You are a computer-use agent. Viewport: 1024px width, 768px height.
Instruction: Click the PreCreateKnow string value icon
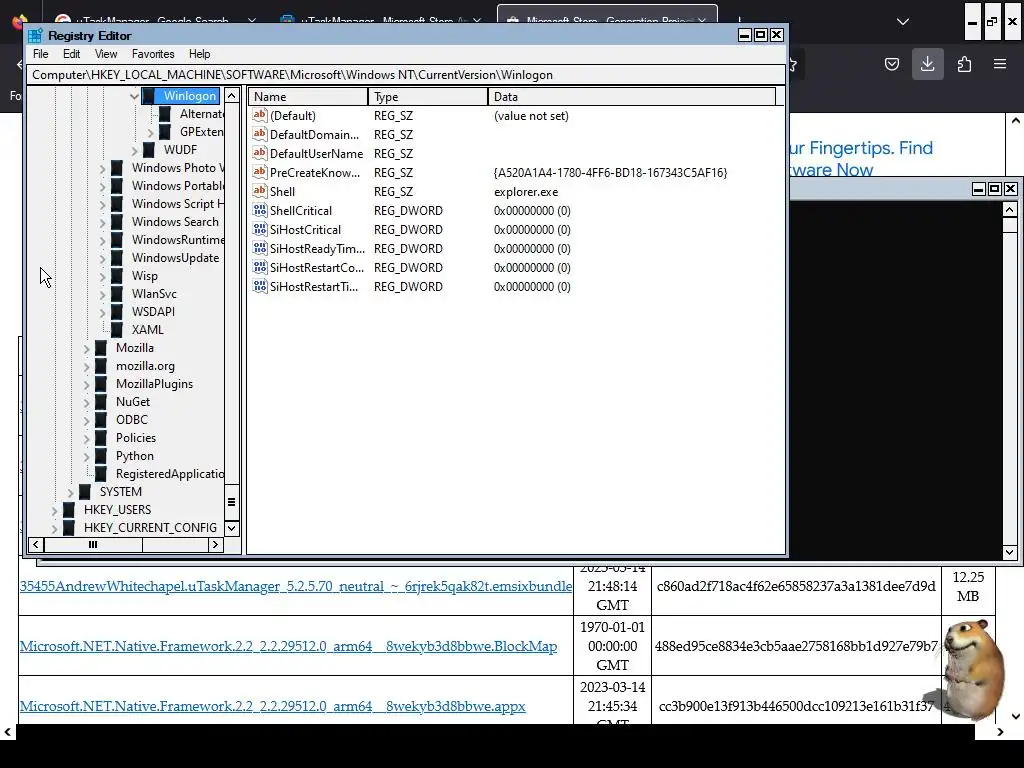point(260,172)
